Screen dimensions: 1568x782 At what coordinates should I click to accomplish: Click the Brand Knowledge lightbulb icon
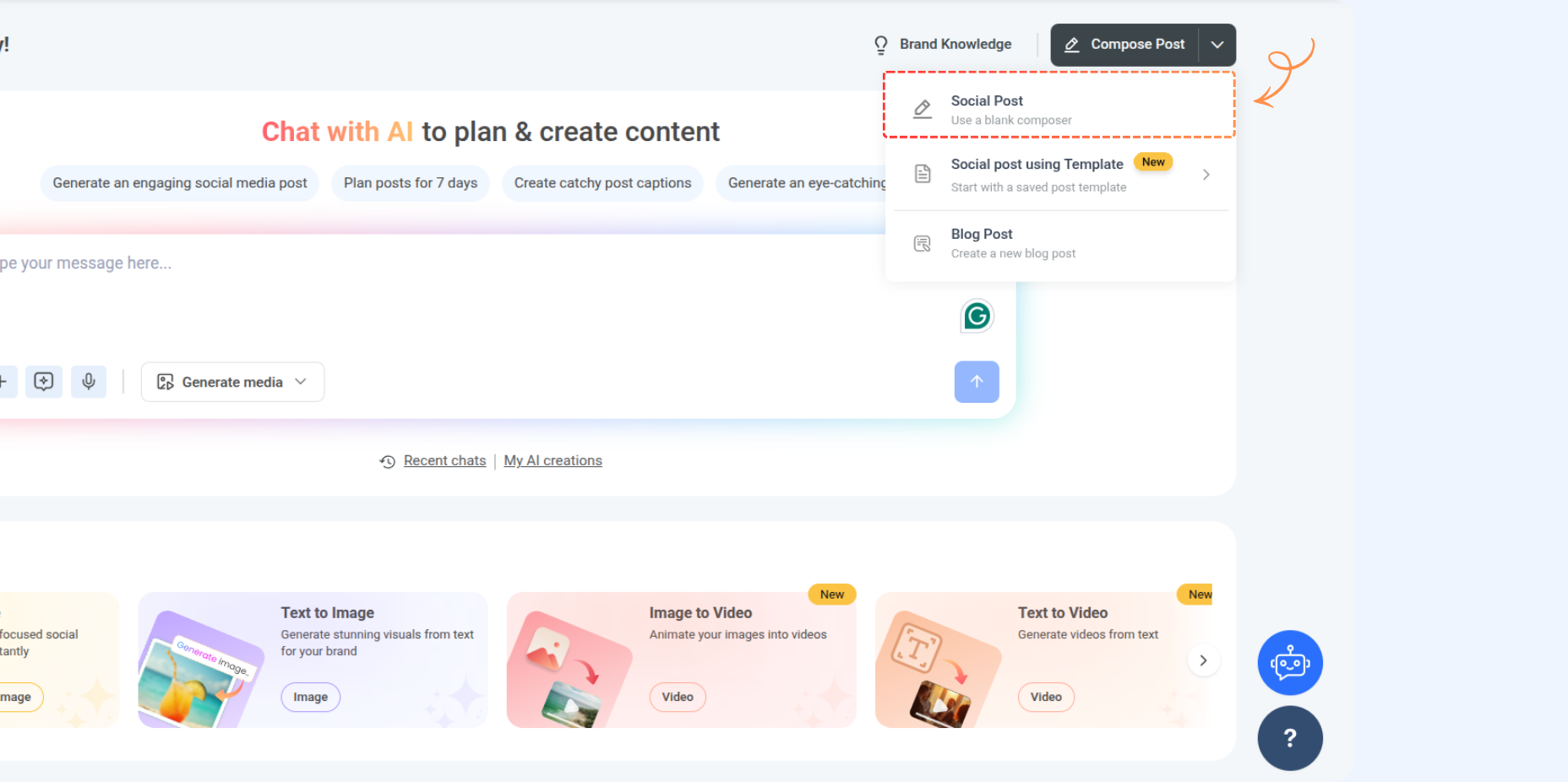(881, 45)
